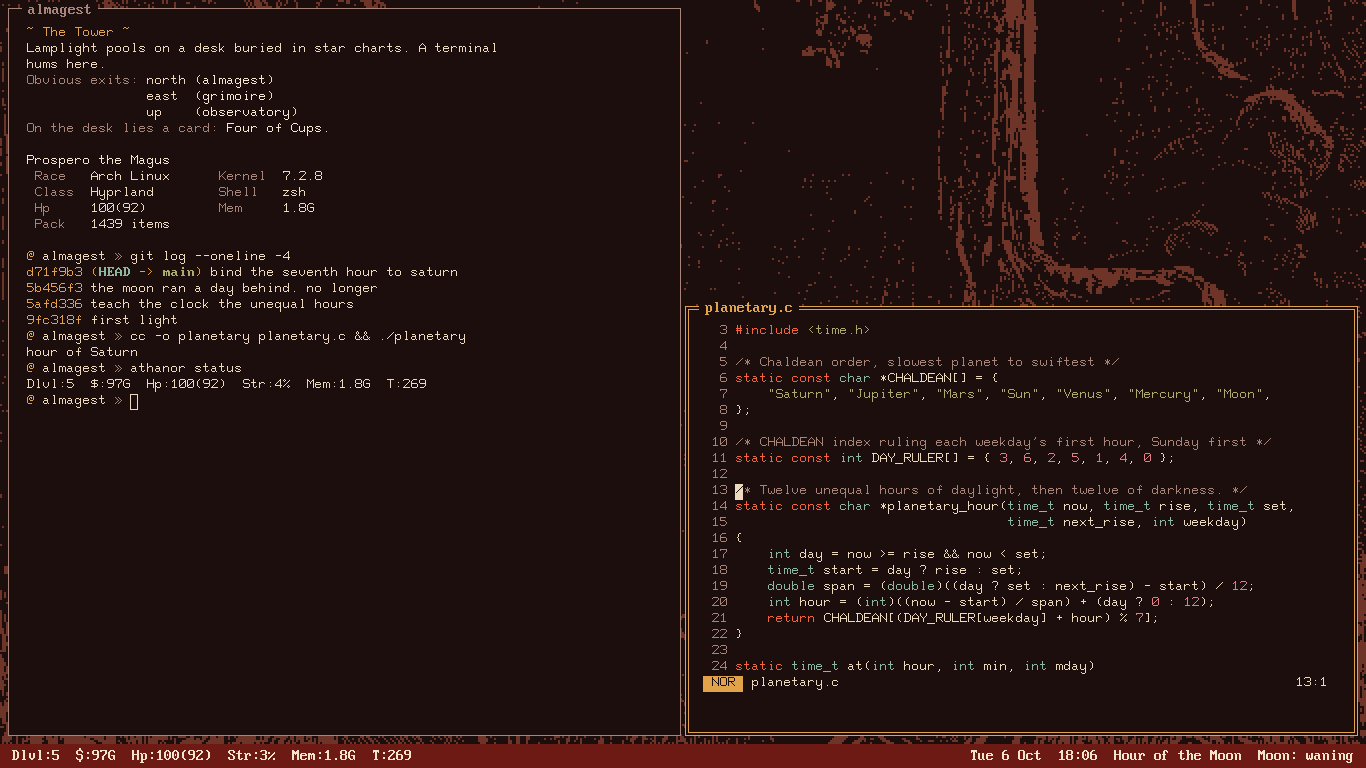This screenshot has height=768, width=1366.
Task: Select commit hash 9fc318f in git log
Action: (54, 320)
